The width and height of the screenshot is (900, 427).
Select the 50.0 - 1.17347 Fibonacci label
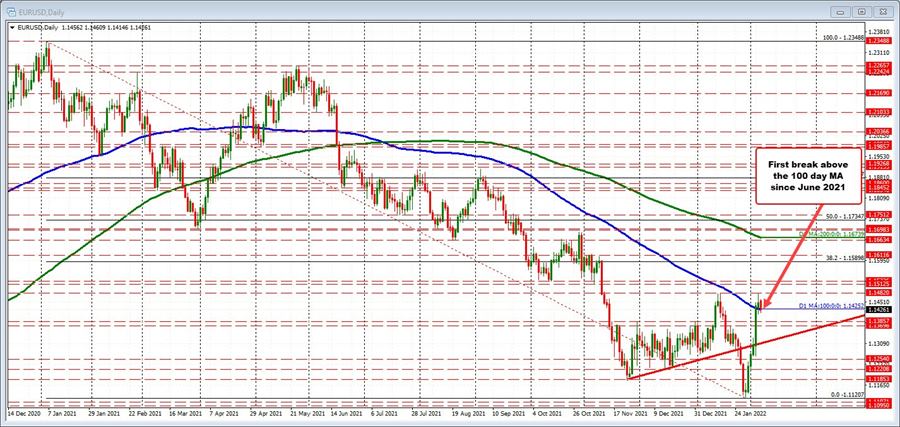click(x=845, y=216)
